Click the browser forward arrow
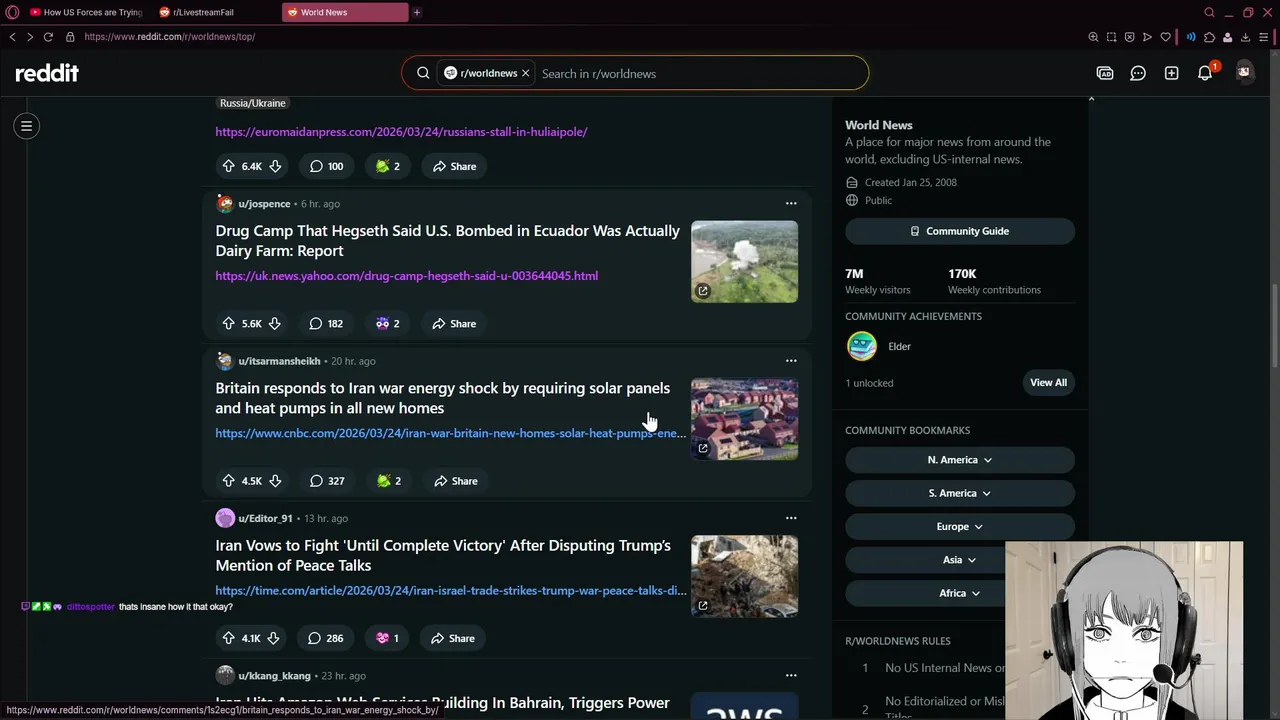The height and width of the screenshot is (720, 1280). pos(30,37)
